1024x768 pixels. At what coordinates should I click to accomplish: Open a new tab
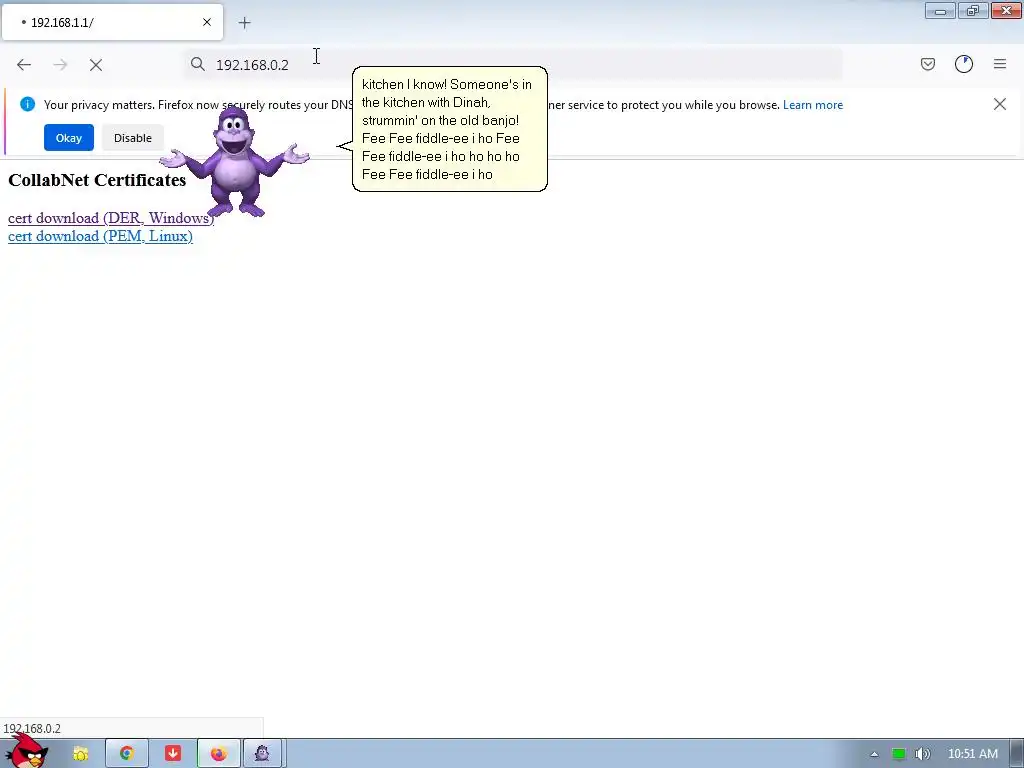coord(244,23)
